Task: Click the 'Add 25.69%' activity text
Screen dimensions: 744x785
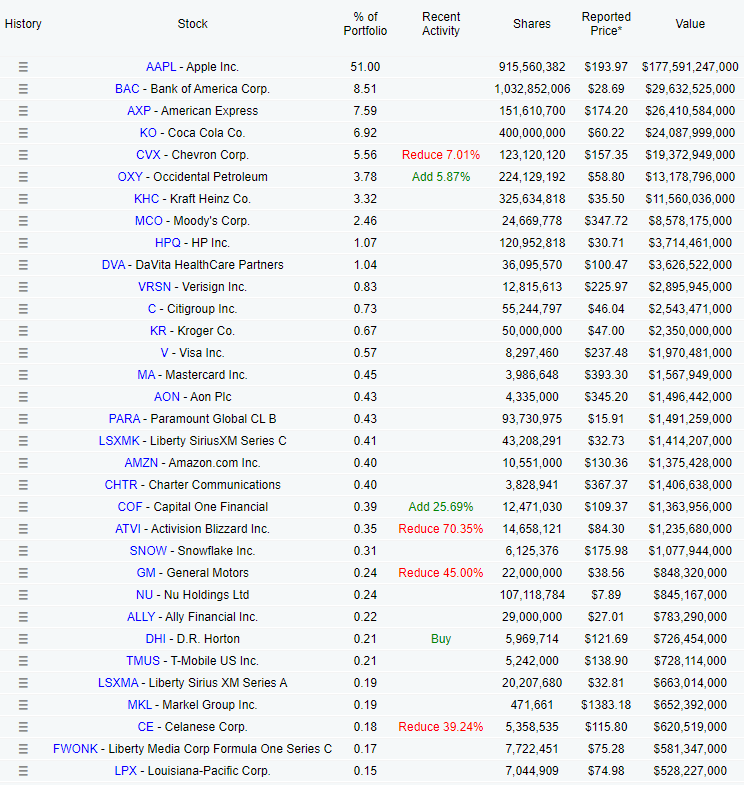Action: [x=441, y=507]
